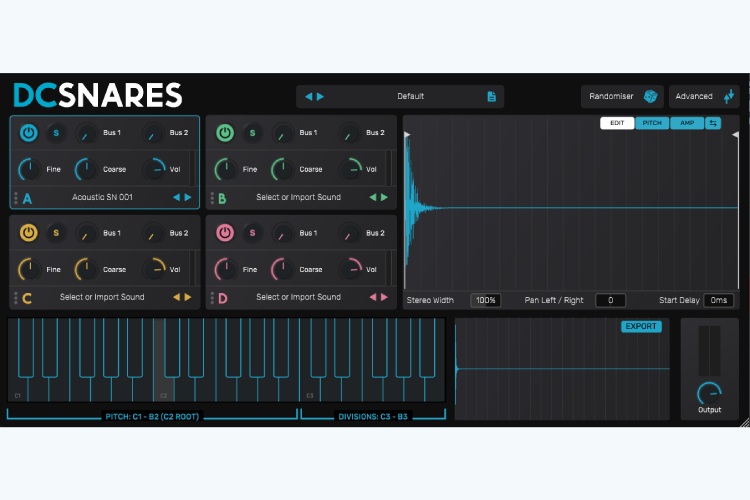
Task: Toggle layer A power button
Action: click(x=29, y=133)
